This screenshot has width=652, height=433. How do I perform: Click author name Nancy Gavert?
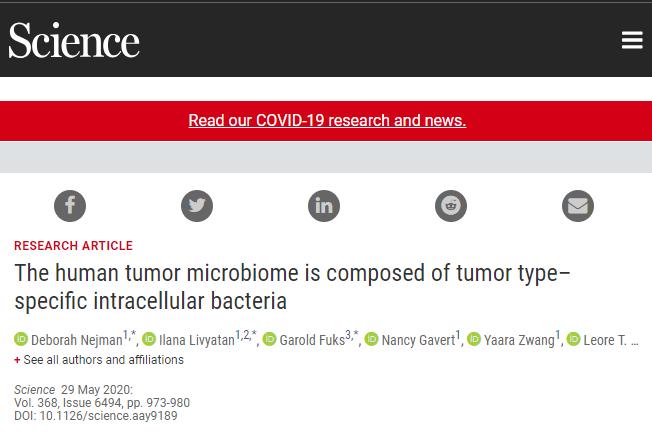(418, 341)
